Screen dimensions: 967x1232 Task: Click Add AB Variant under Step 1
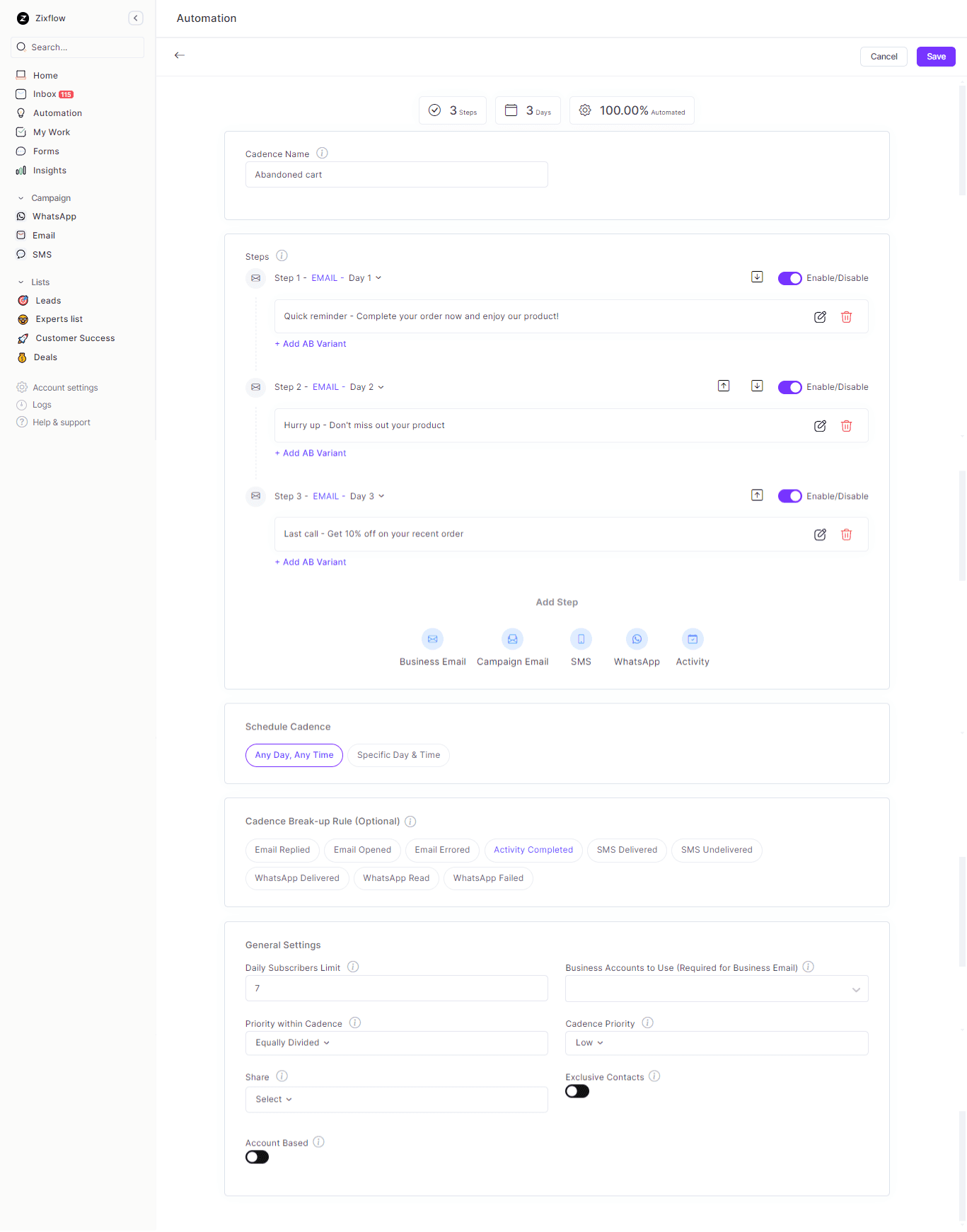(311, 344)
